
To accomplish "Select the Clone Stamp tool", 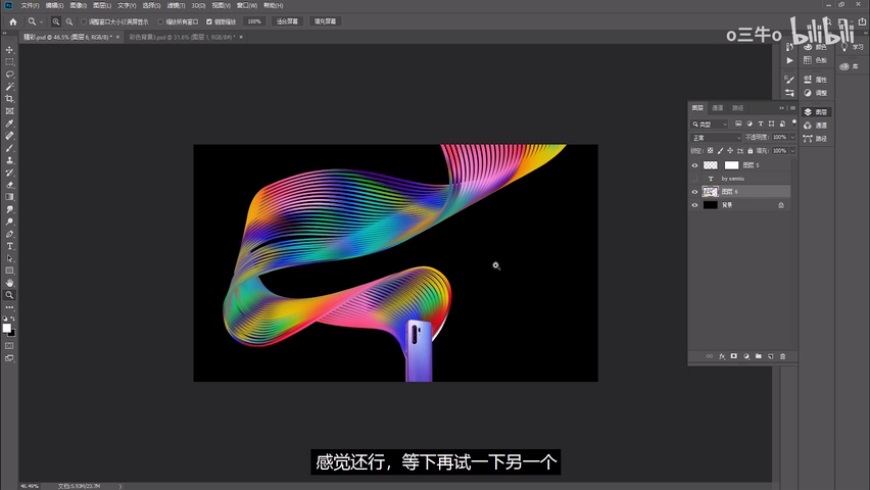I will pyautogui.click(x=9, y=160).
